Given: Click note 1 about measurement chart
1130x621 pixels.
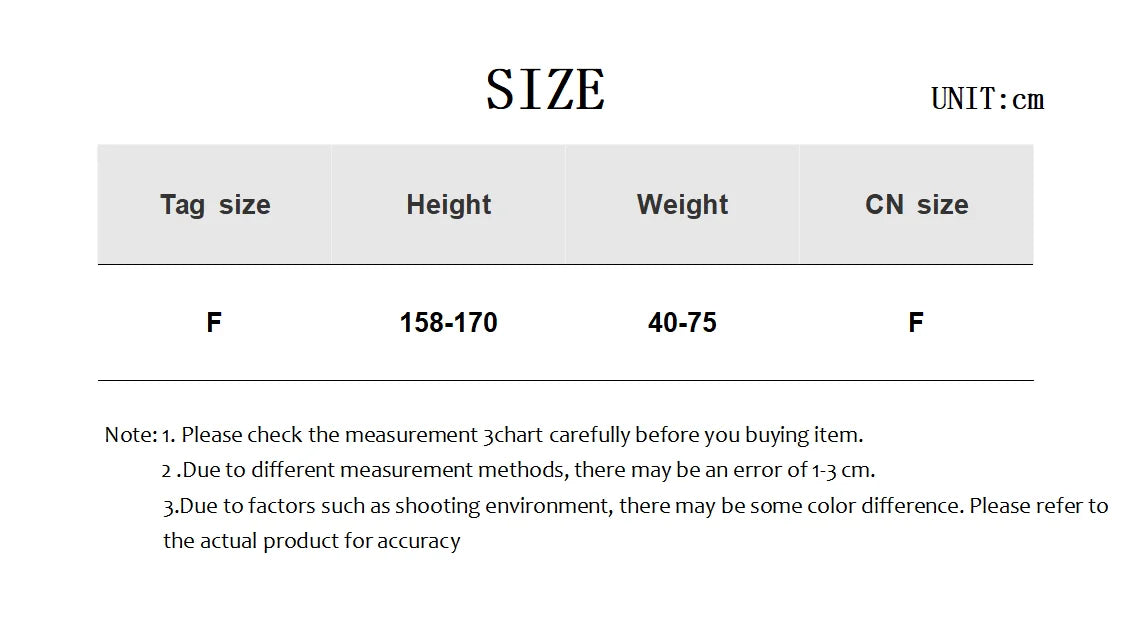Looking at the screenshot, I should 512,435.
